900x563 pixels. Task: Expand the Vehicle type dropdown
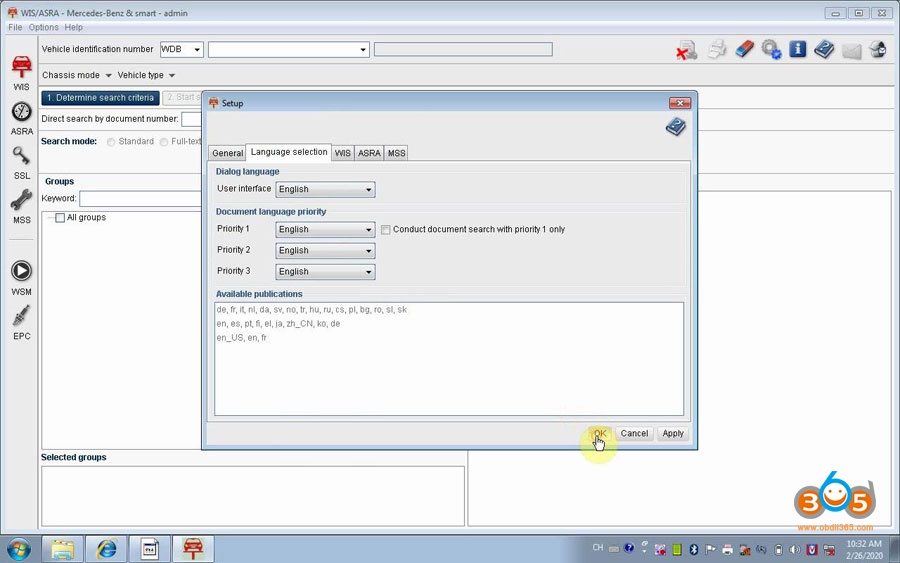pos(146,75)
